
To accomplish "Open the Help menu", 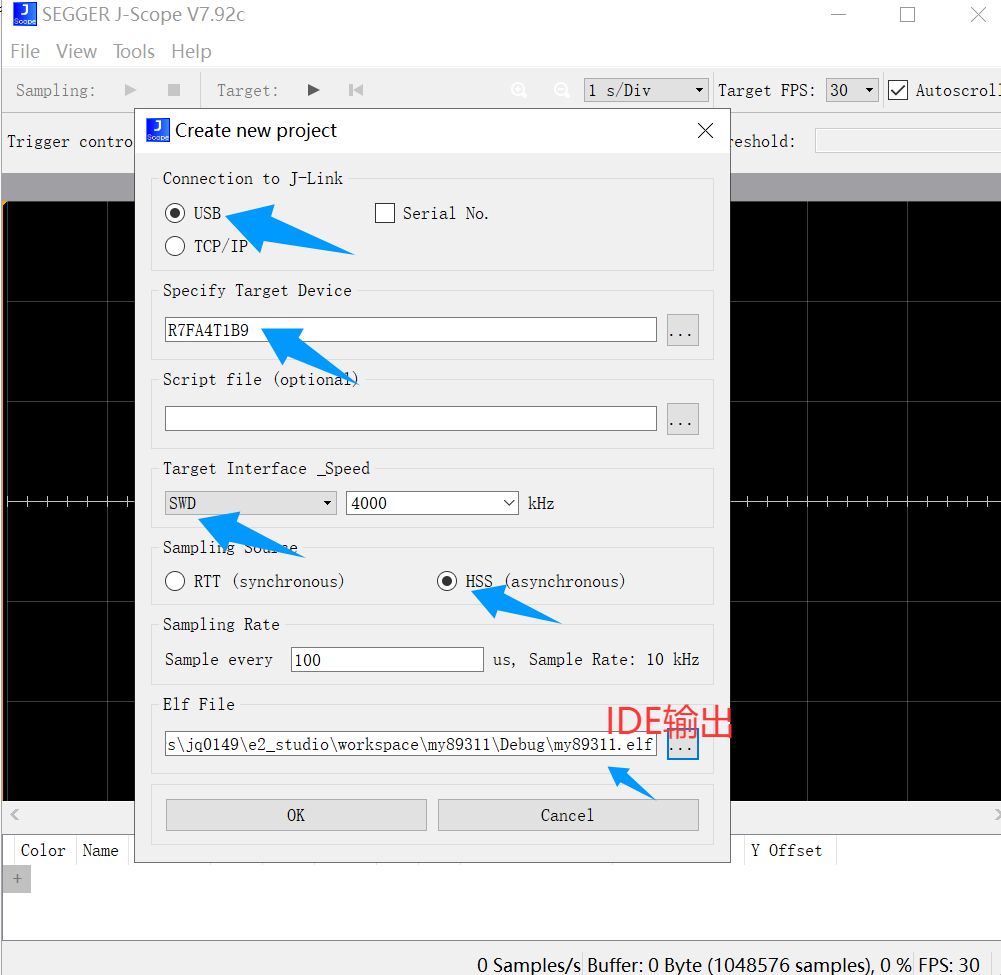I will (x=191, y=51).
